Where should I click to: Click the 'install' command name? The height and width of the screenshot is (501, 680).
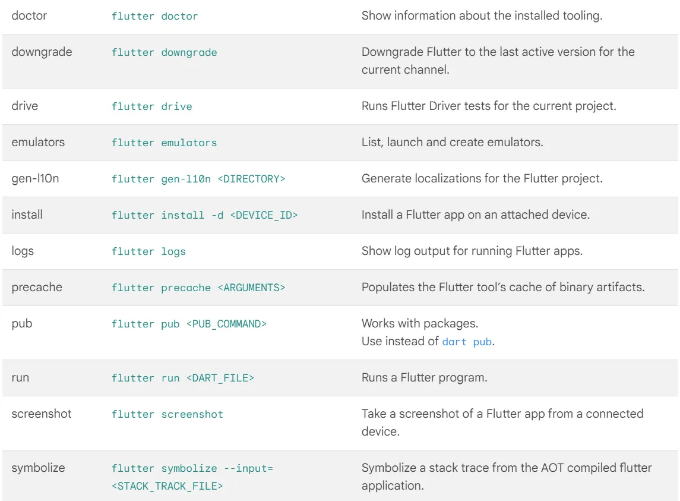click(x=27, y=215)
